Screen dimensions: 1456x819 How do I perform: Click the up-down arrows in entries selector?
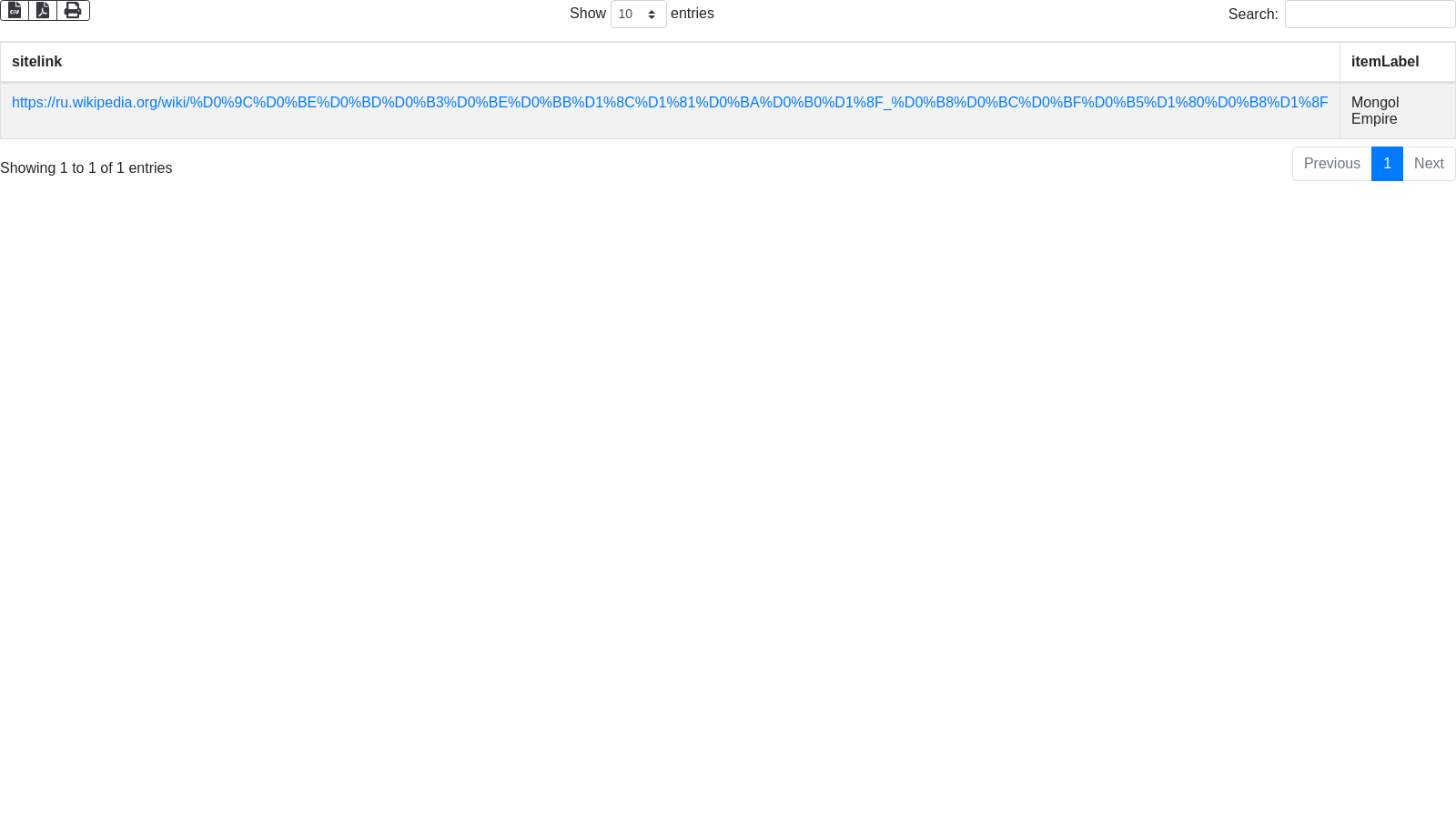(x=652, y=15)
